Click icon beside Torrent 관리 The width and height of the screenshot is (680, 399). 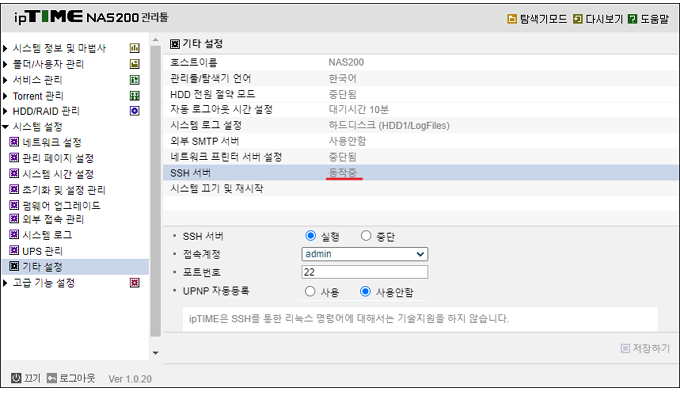coord(134,95)
